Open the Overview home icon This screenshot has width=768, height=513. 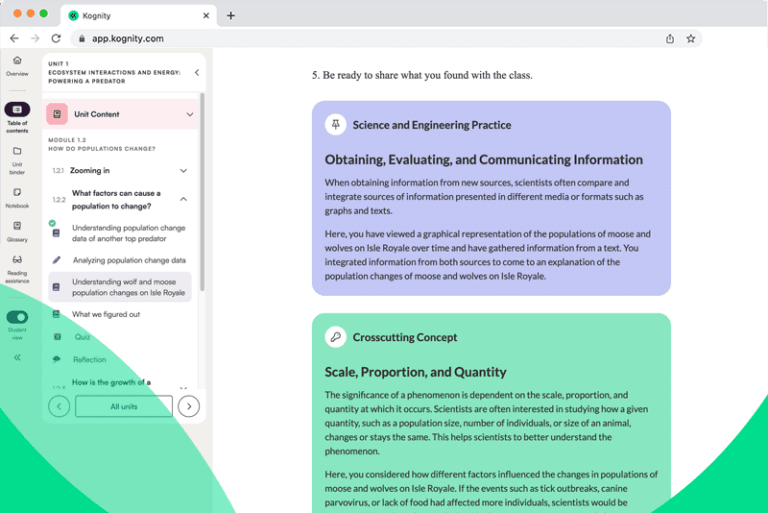click(x=17, y=62)
